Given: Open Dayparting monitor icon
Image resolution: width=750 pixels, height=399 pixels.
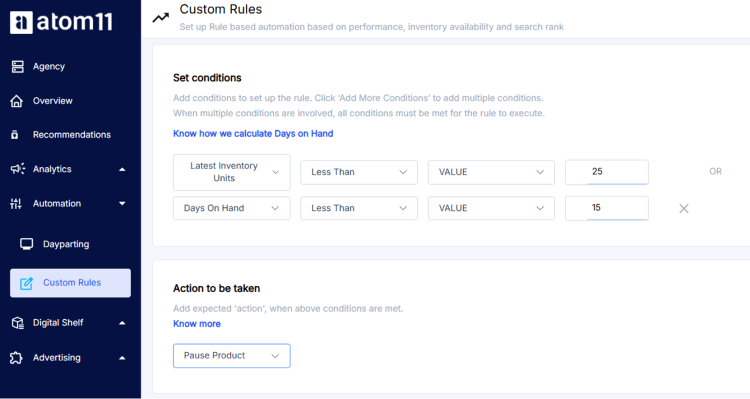Looking at the screenshot, I should tap(27, 244).
